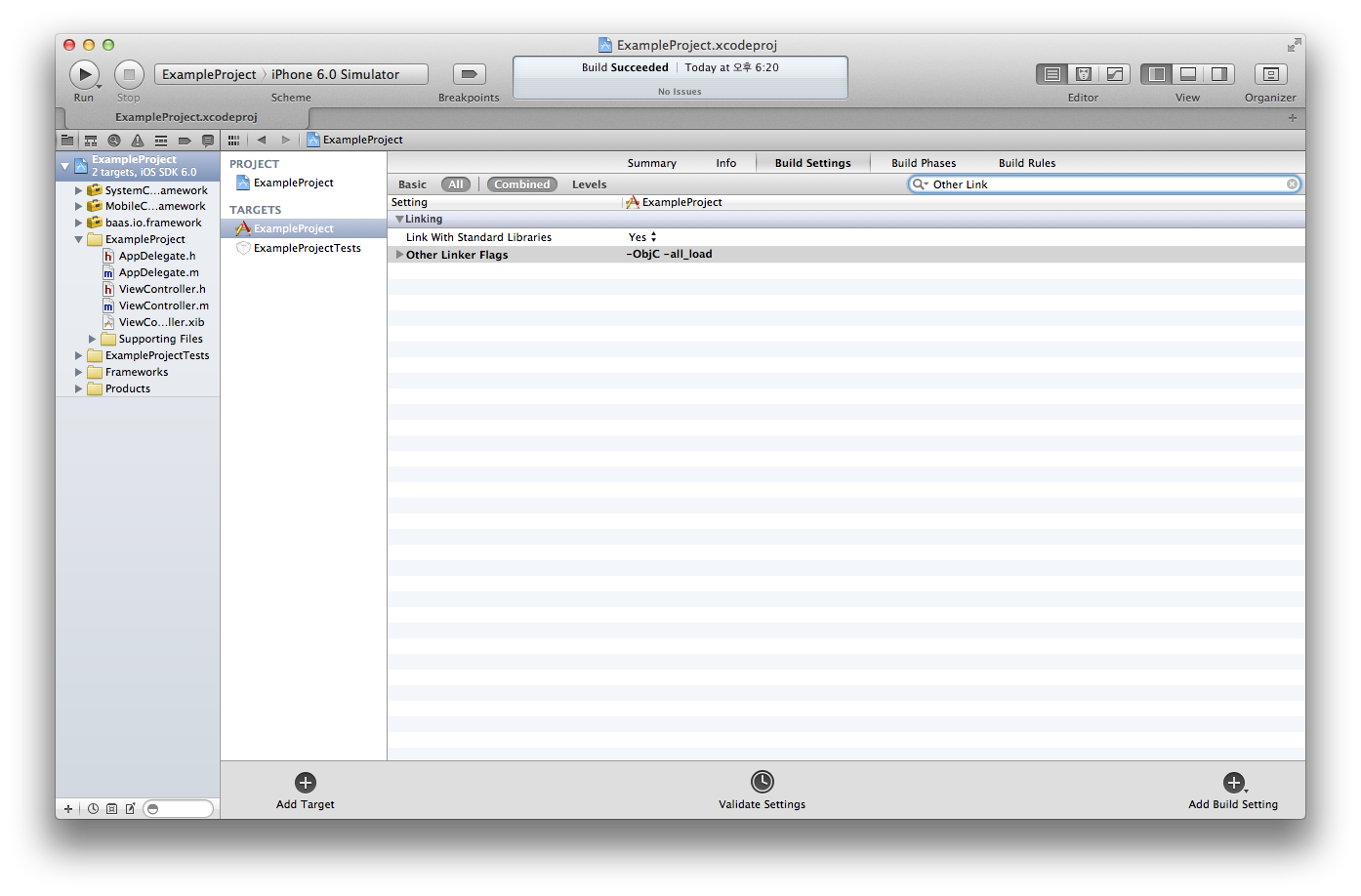
Task: Open the Project navigator folder icon
Action: click(67, 141)
